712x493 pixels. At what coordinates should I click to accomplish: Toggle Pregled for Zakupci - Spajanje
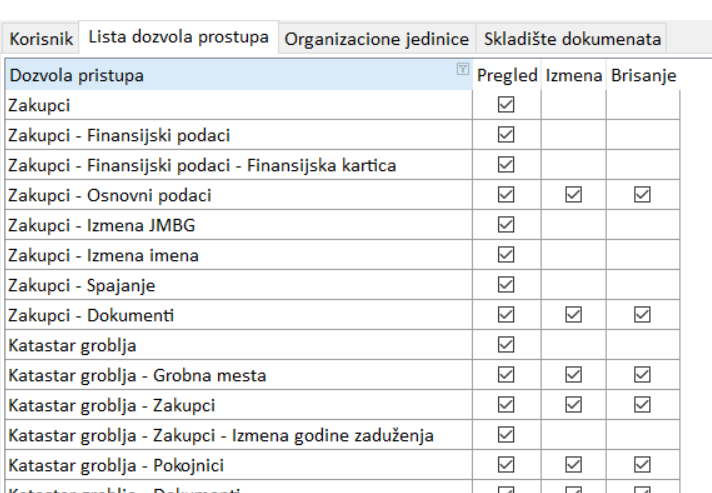coord(506,285)
